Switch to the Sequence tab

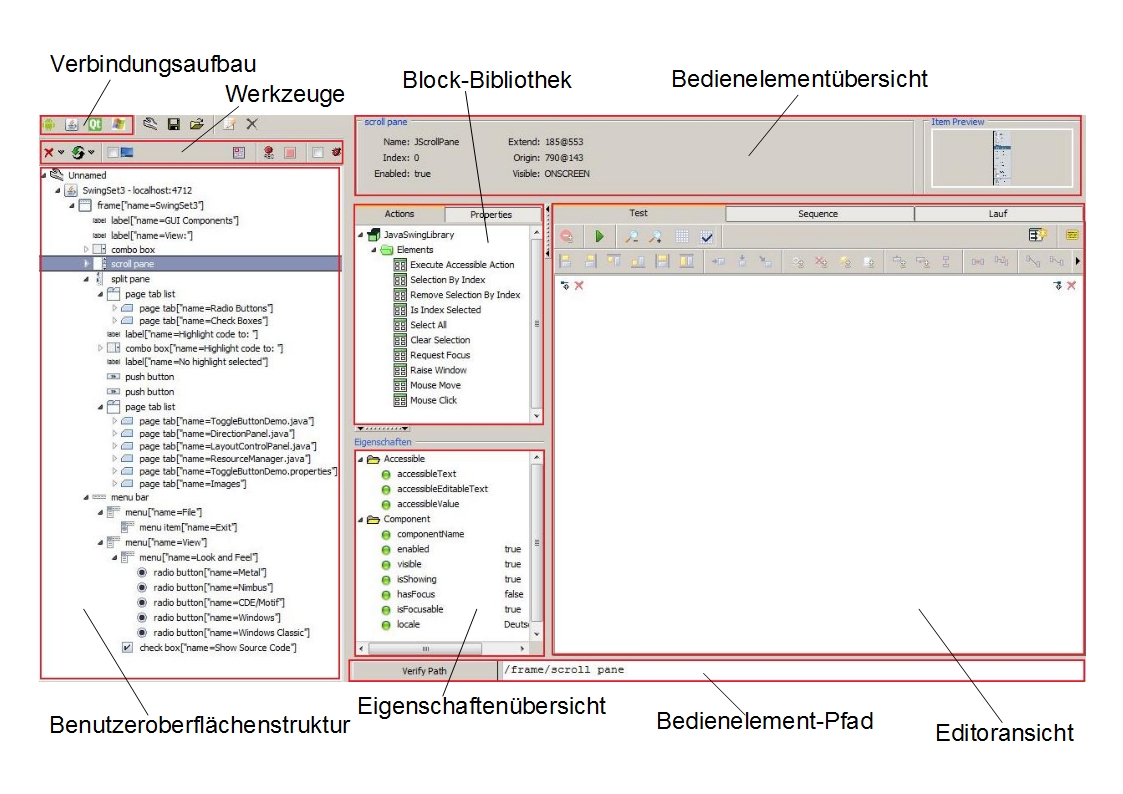point(817,213)
